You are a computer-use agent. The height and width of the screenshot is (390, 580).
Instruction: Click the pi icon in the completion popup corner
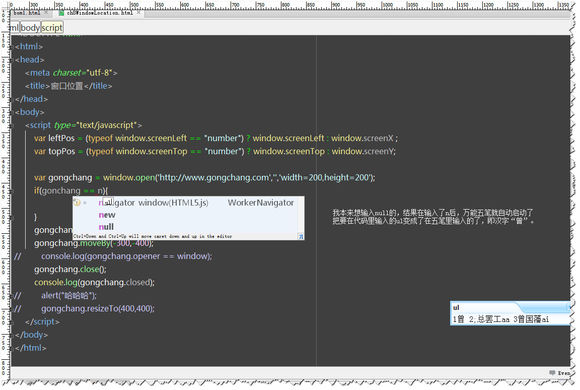[300, 236]
